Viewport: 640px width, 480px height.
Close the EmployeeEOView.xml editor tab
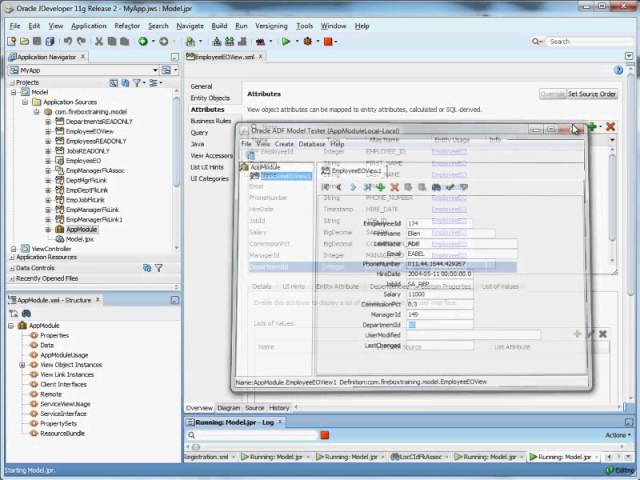(261, 57)
